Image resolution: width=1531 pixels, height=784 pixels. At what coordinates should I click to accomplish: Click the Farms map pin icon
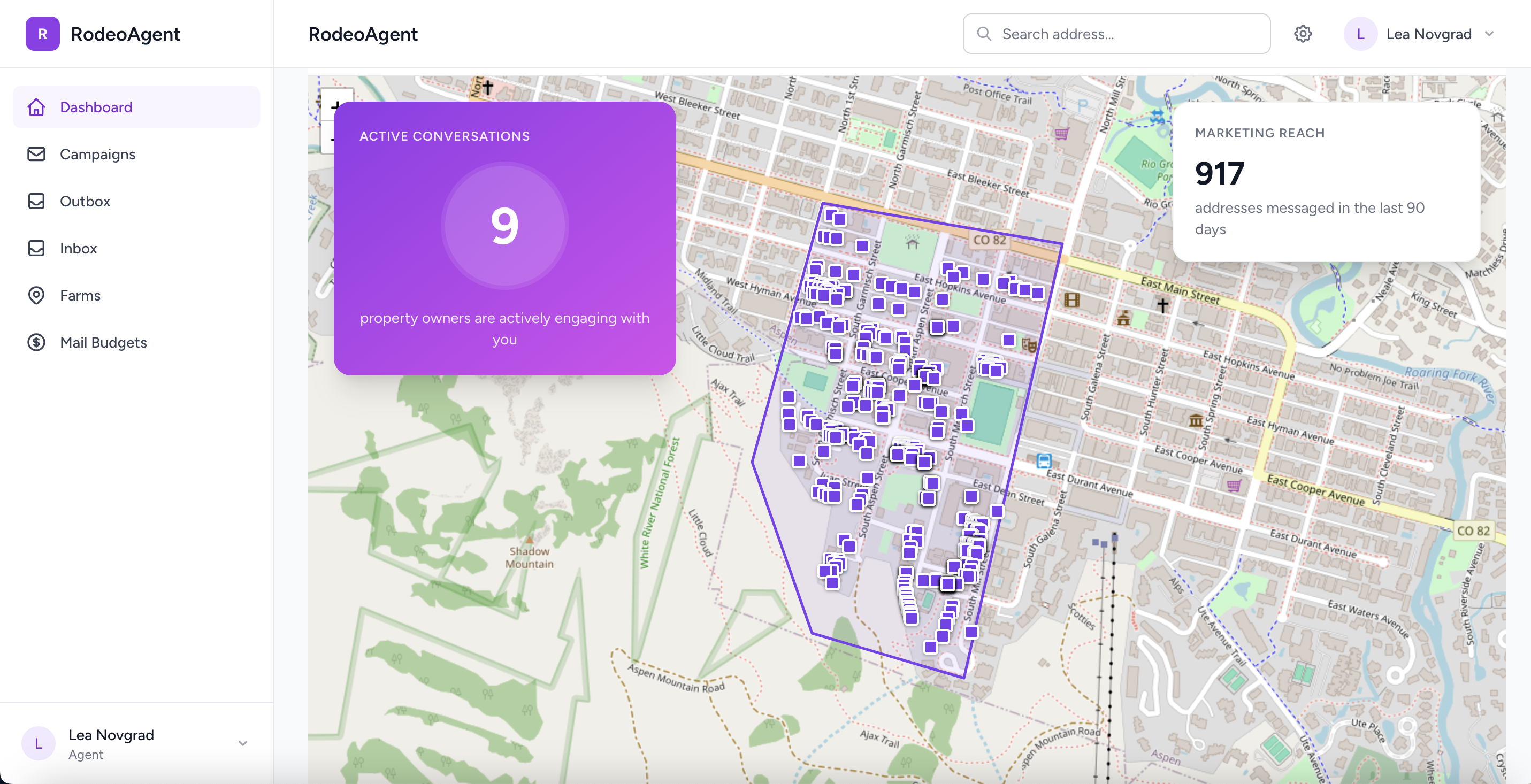[36, 295]
